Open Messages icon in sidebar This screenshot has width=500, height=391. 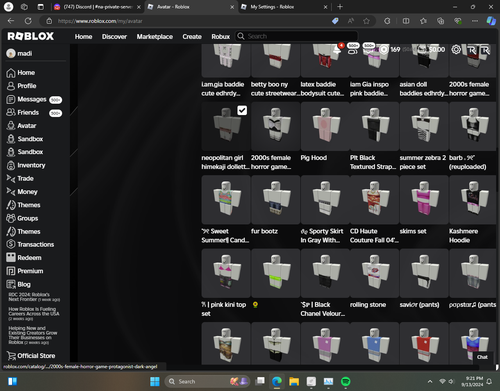(11, 99)
